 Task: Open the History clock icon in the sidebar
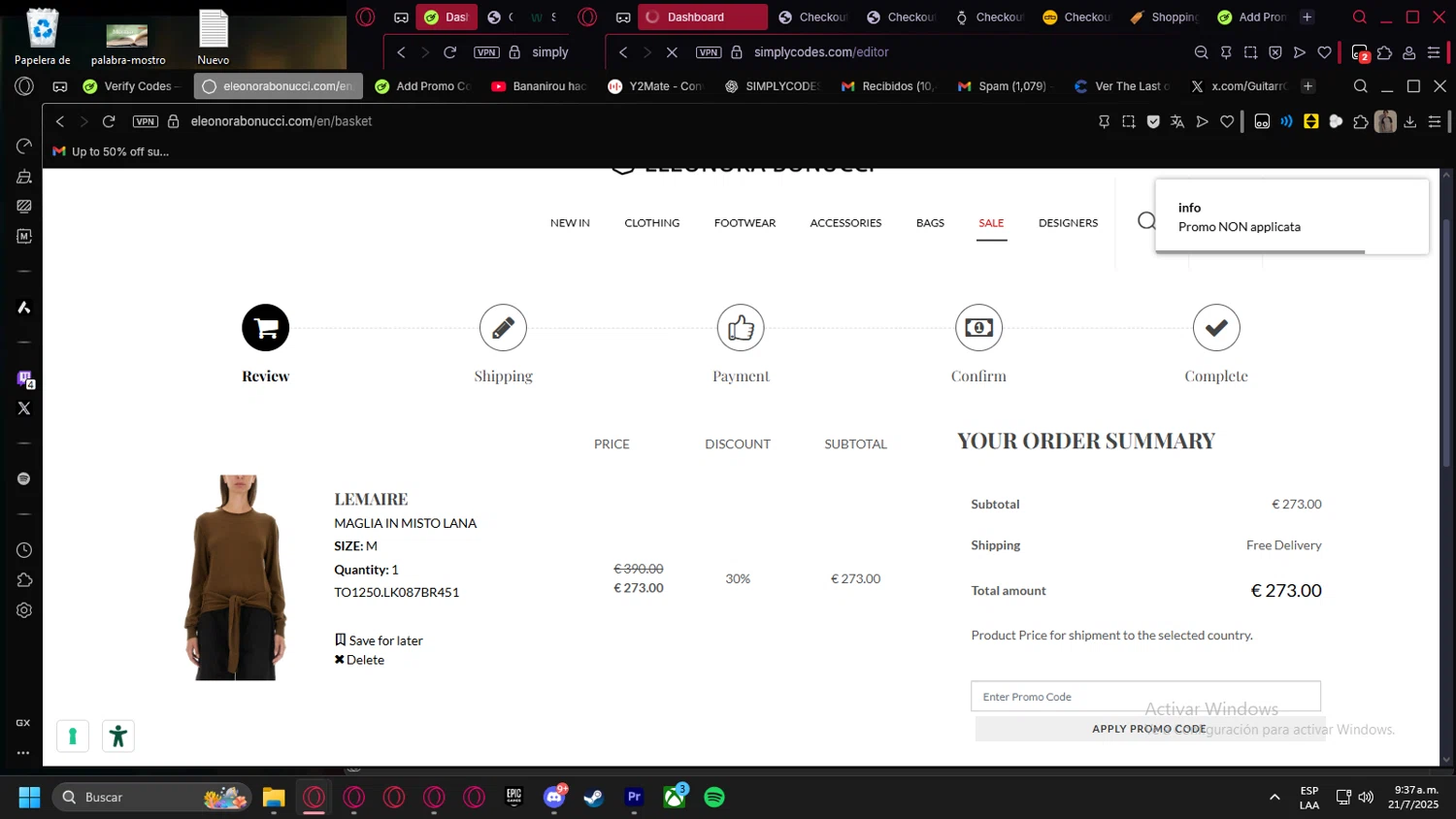[24, 550]
